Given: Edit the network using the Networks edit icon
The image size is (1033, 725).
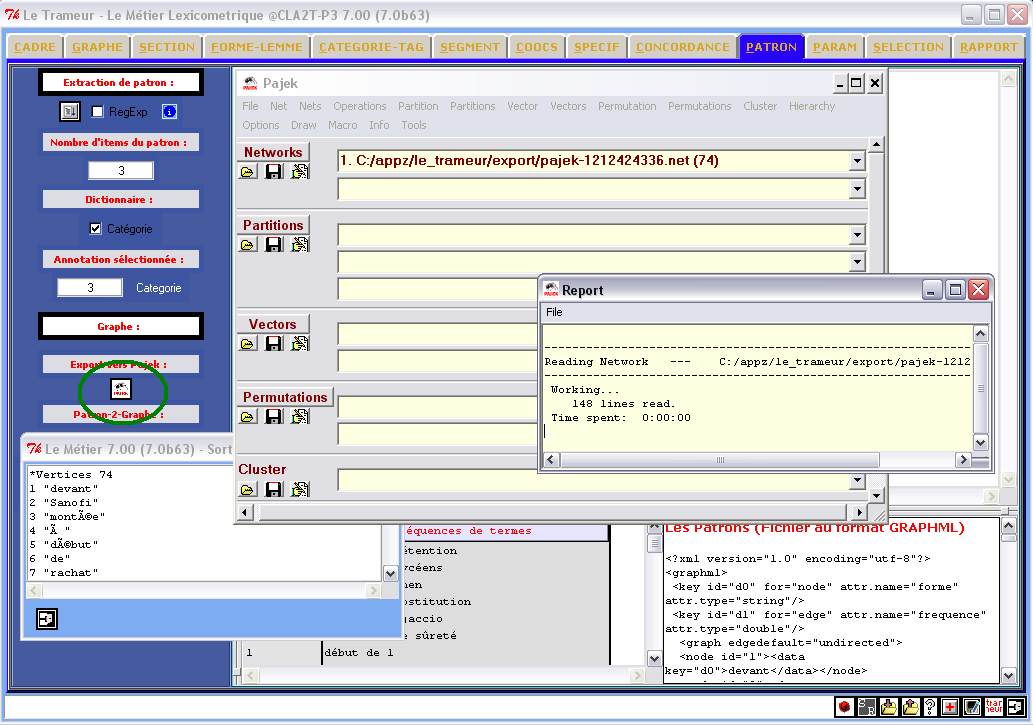Looking at the screenshot, I should click(x=300, y=172).
